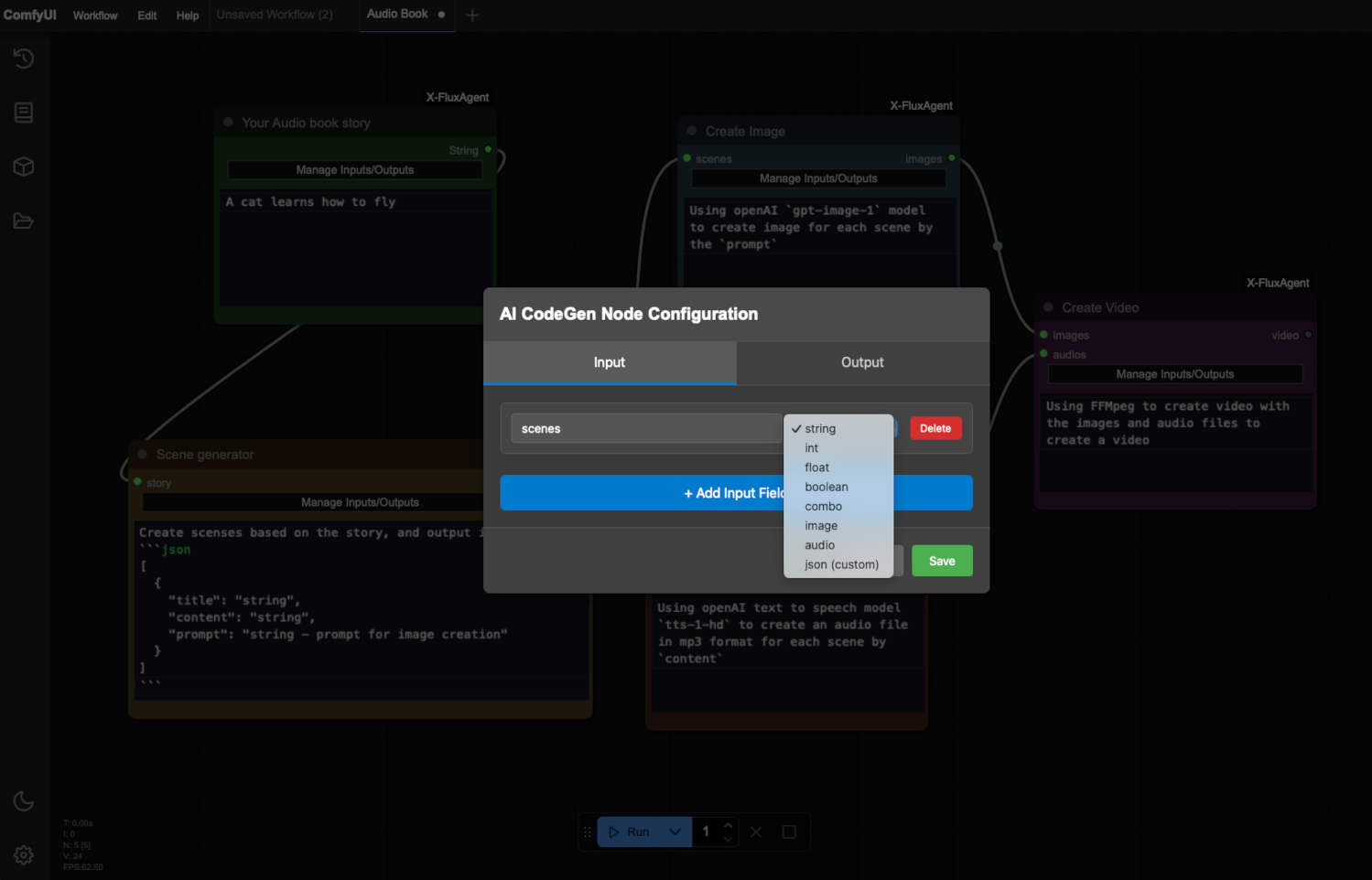Viewport: 1372px width, 880px height.
Task: Choose float type option
Action: point(817,467)
